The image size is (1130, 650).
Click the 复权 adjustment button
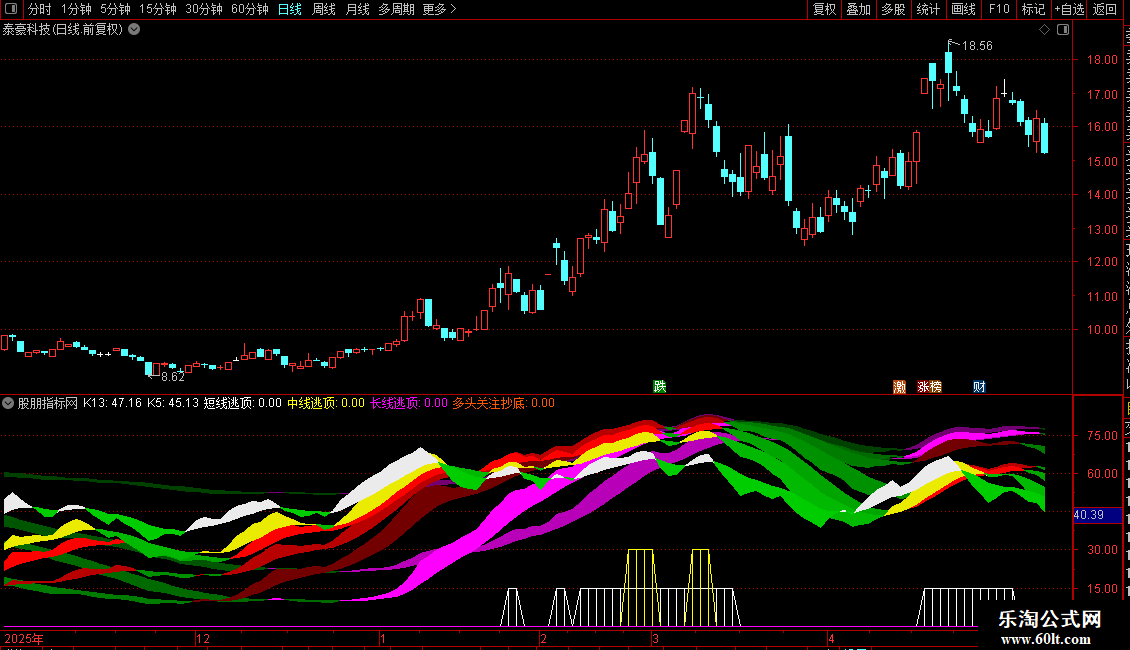[824, 9]
